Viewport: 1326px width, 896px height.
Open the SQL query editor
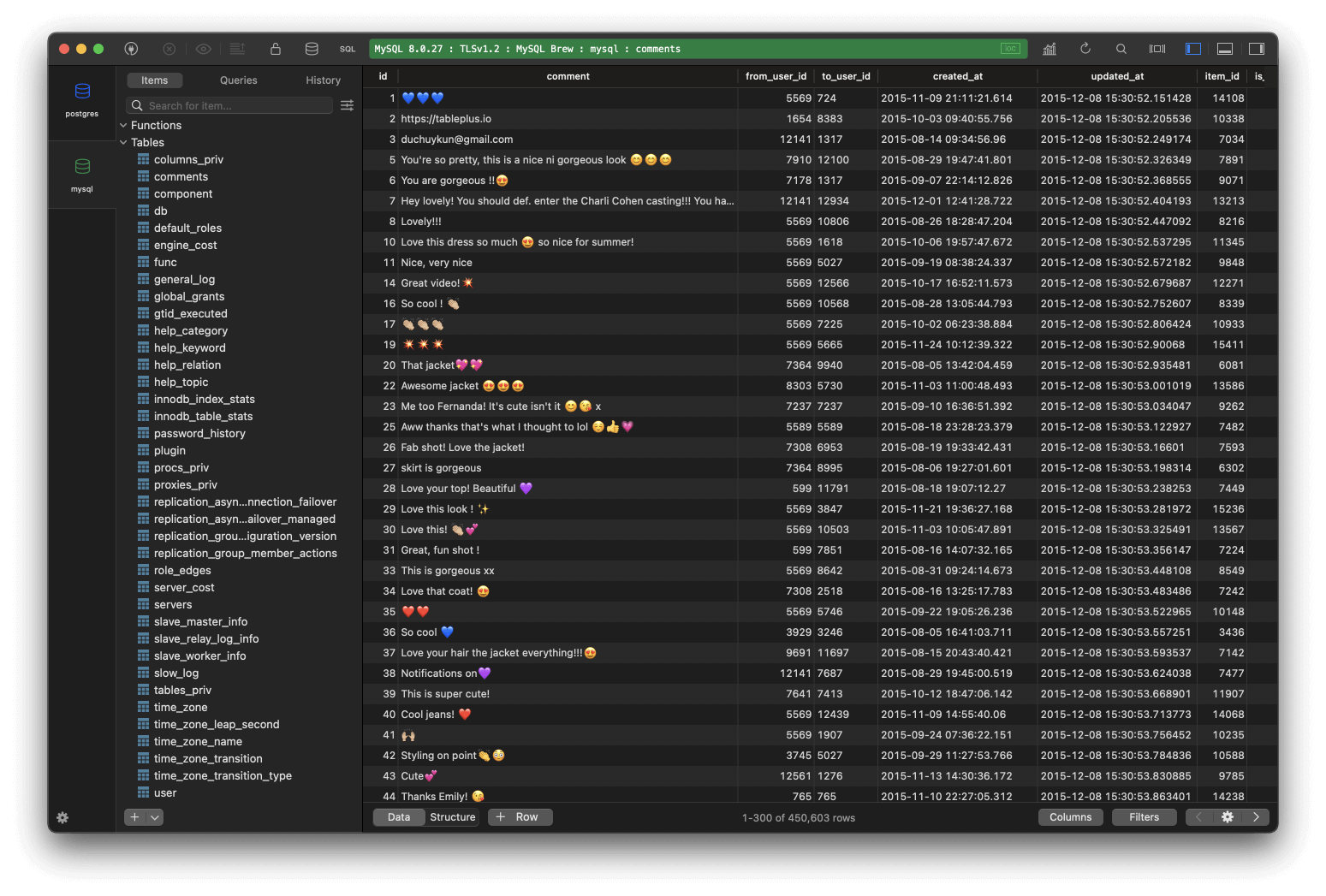point(347,49)
